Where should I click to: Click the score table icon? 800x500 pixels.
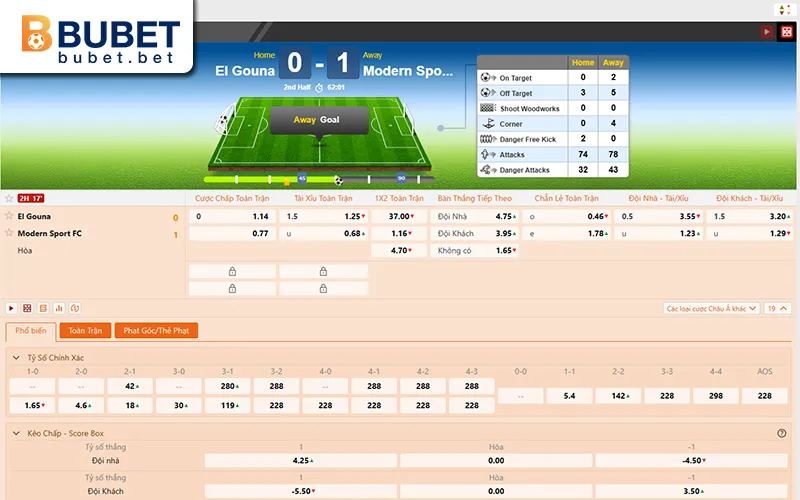(43, 308)
